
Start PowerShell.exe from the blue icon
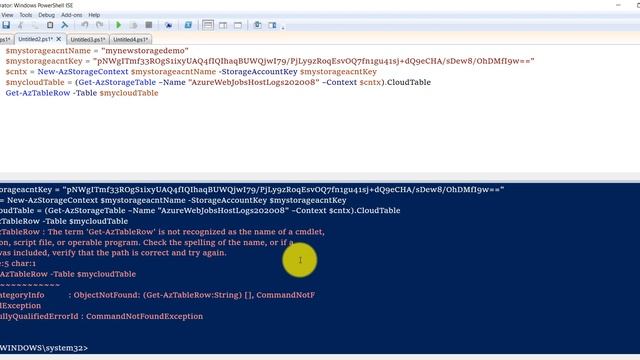(188, 25)
